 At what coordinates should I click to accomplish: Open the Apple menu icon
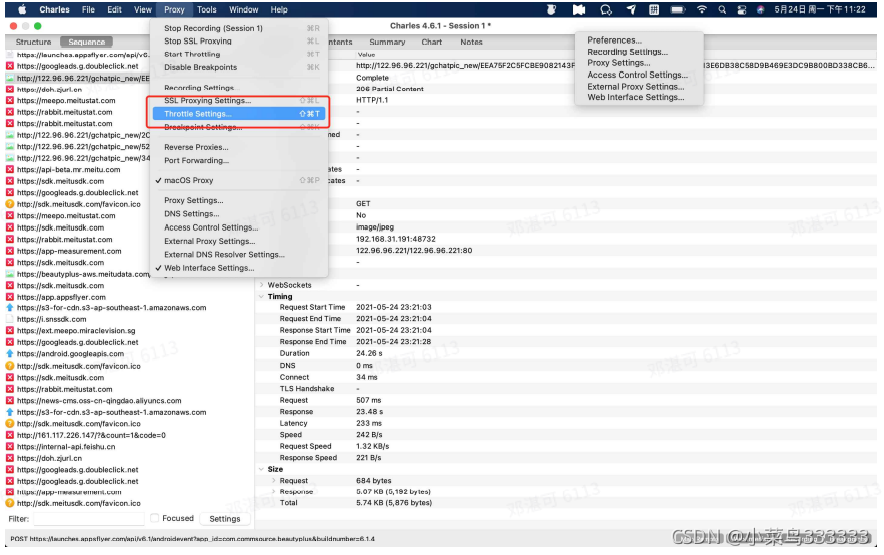(x=23, y=10)
